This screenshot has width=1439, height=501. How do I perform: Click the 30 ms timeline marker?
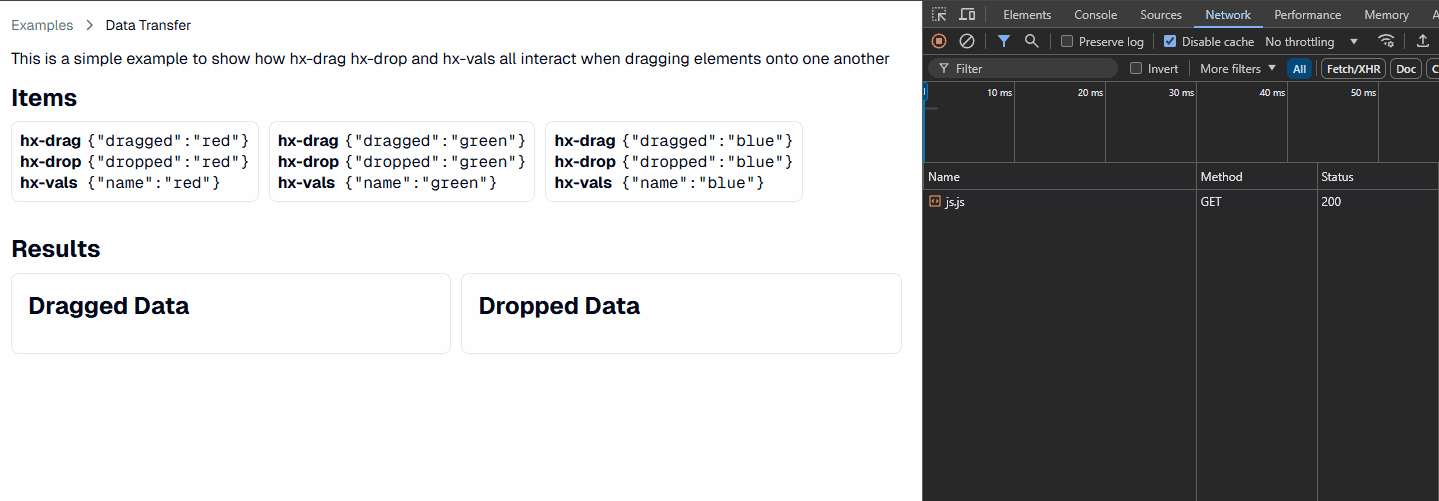click(x=1181, y=92)
